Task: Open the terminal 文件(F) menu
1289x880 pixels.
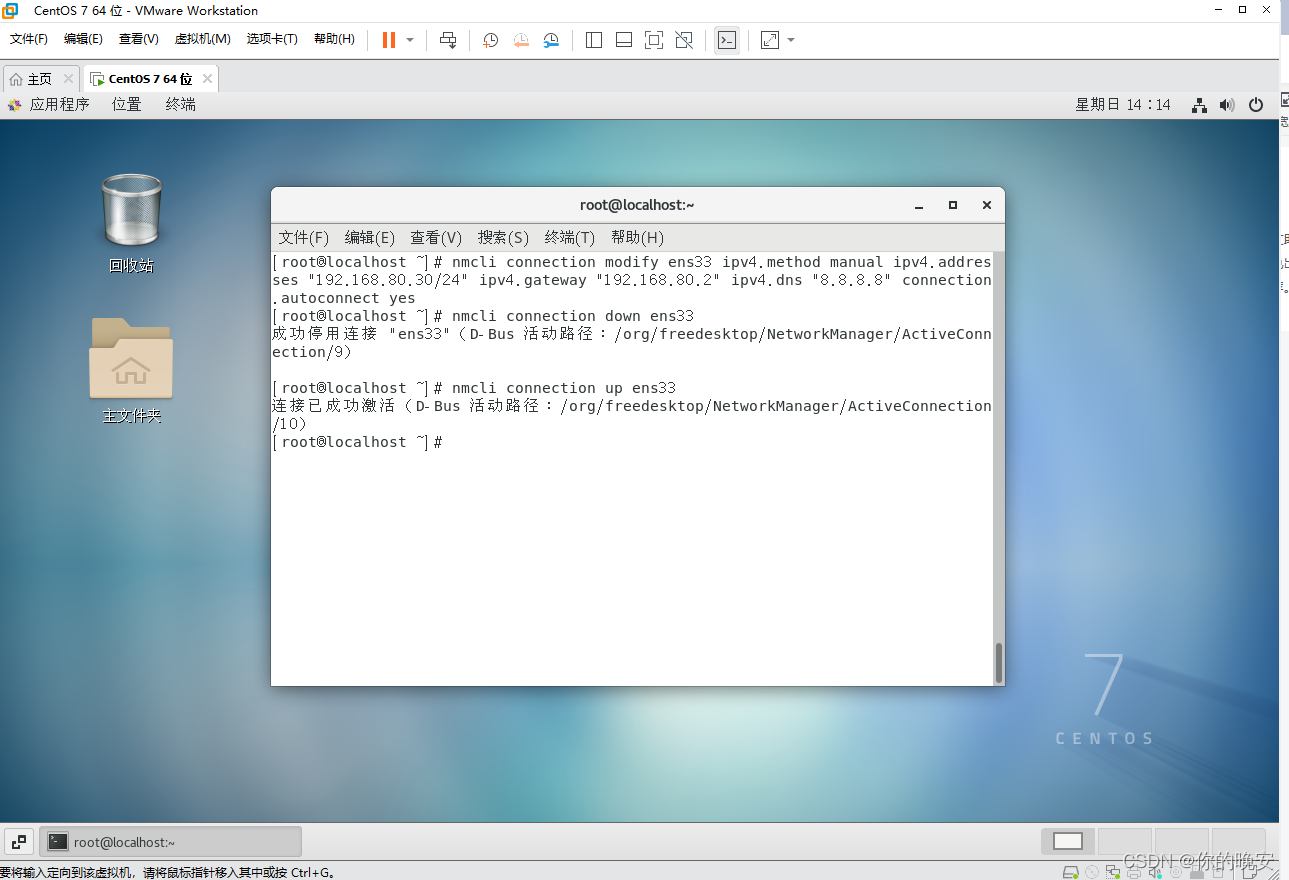Action: coord(304,237)
